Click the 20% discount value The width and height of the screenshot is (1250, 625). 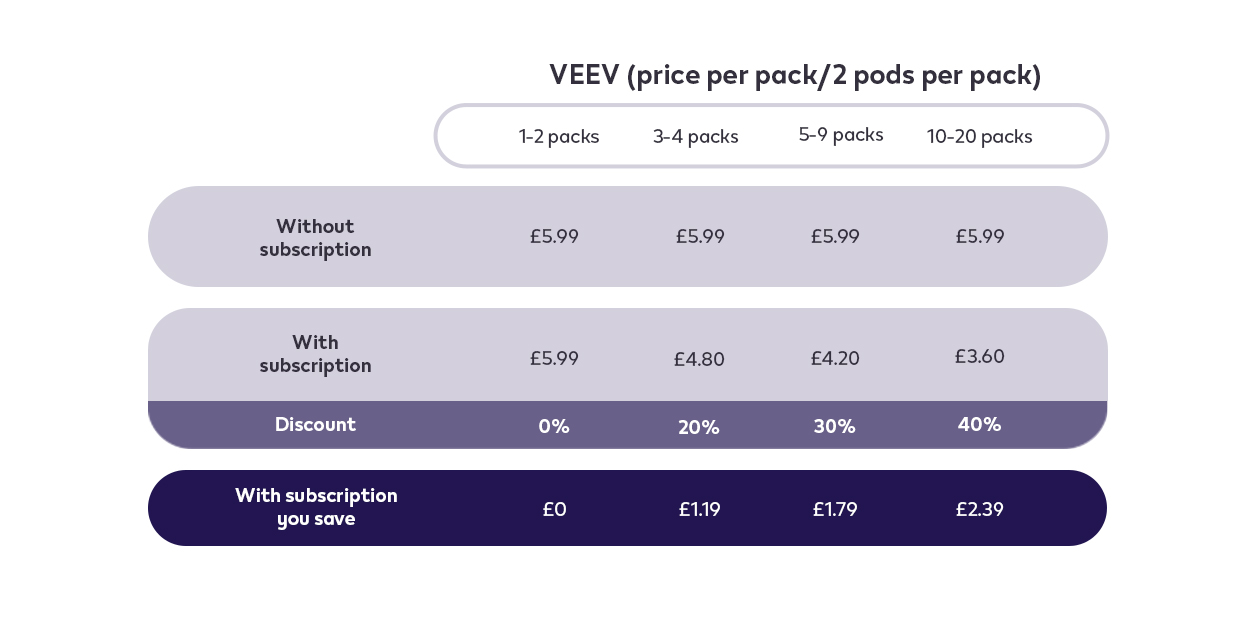pos(699,428)
